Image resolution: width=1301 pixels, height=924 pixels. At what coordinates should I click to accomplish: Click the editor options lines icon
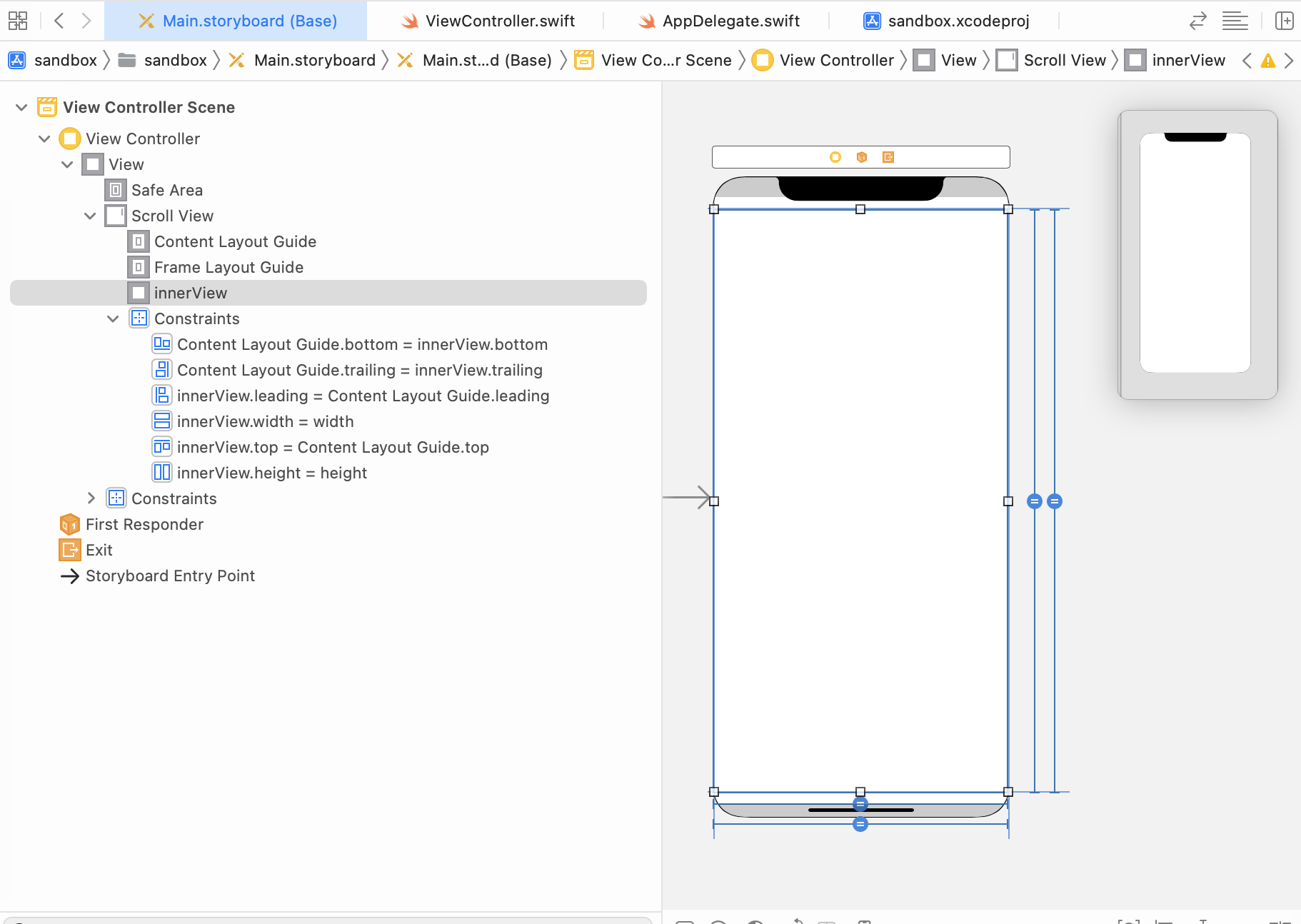[1235, 21]
